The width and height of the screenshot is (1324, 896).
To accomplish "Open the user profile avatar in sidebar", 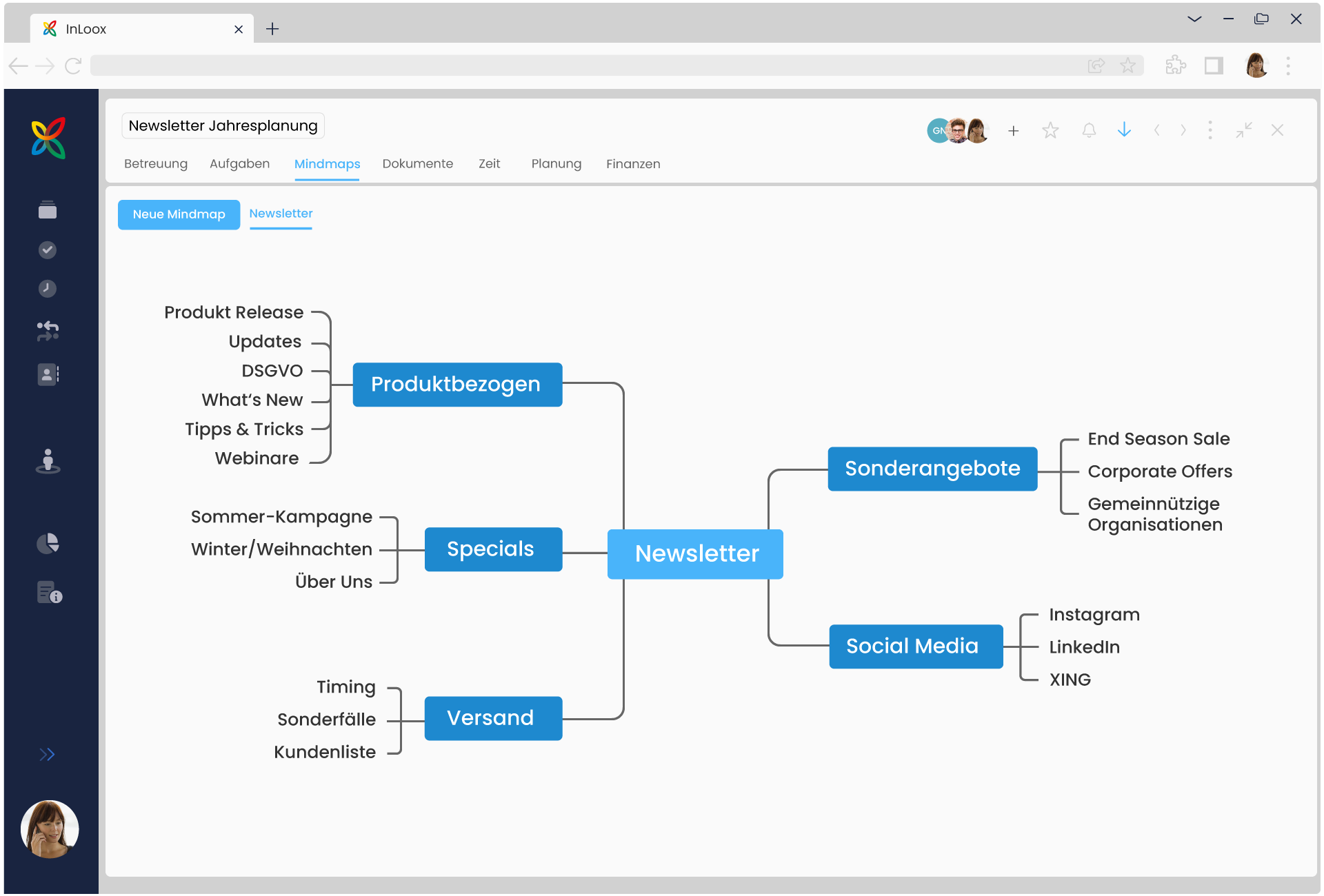I will [x=50, y=829].
